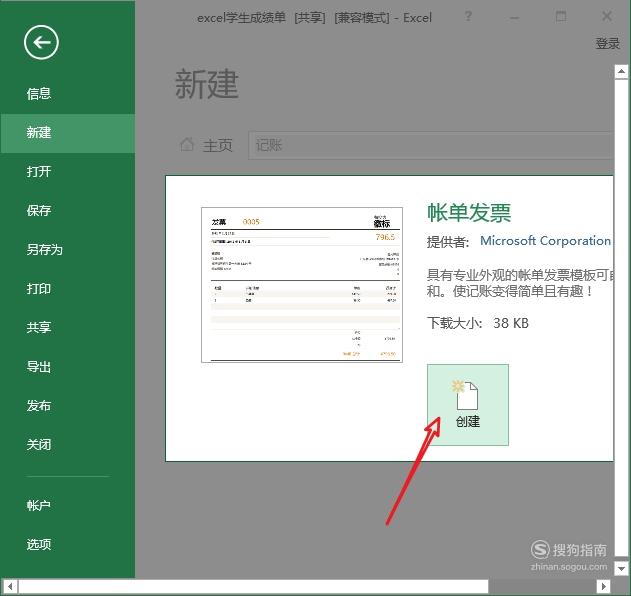
Task: Click the Microsoft Corporation provider link
Action: pyautogui.click(x=545, y=241)
